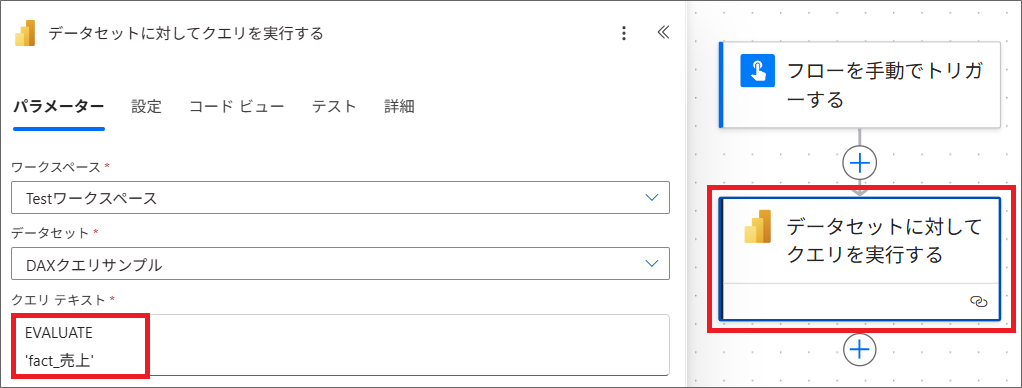Expand the ワークスペース dropdown arrow

click(x=650, y=198)
